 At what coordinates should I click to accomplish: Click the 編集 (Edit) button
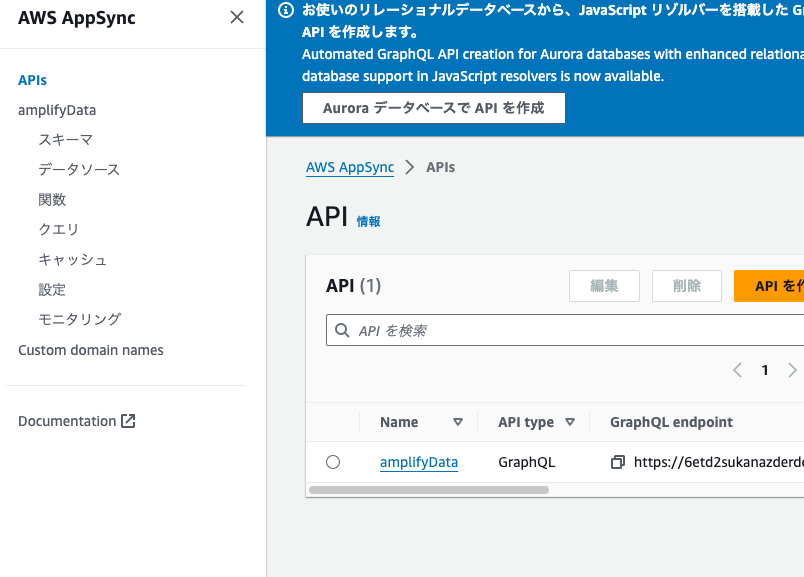[604, 286]
